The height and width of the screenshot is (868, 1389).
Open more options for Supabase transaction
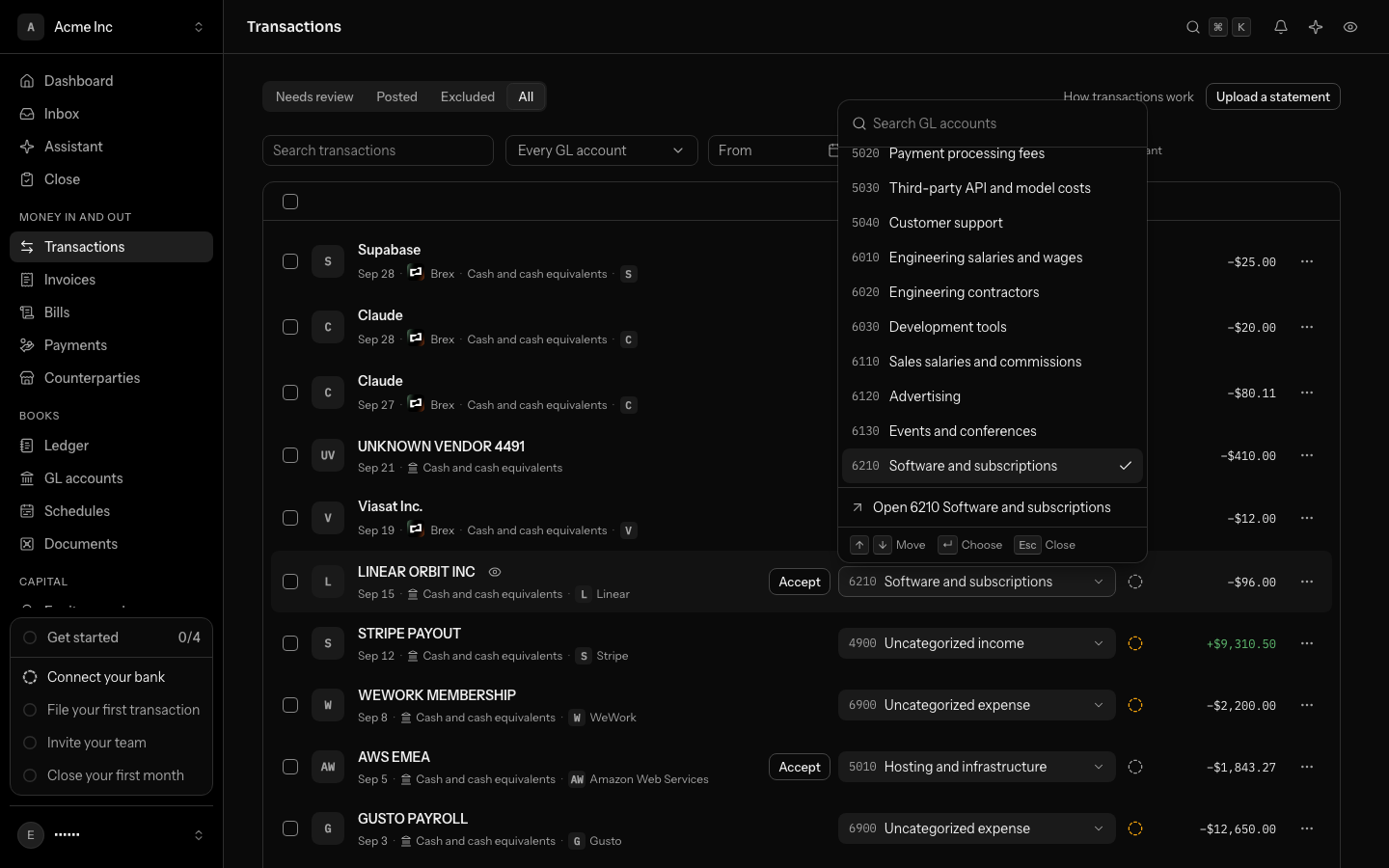pyautogui.click(x=1307, y=261)
